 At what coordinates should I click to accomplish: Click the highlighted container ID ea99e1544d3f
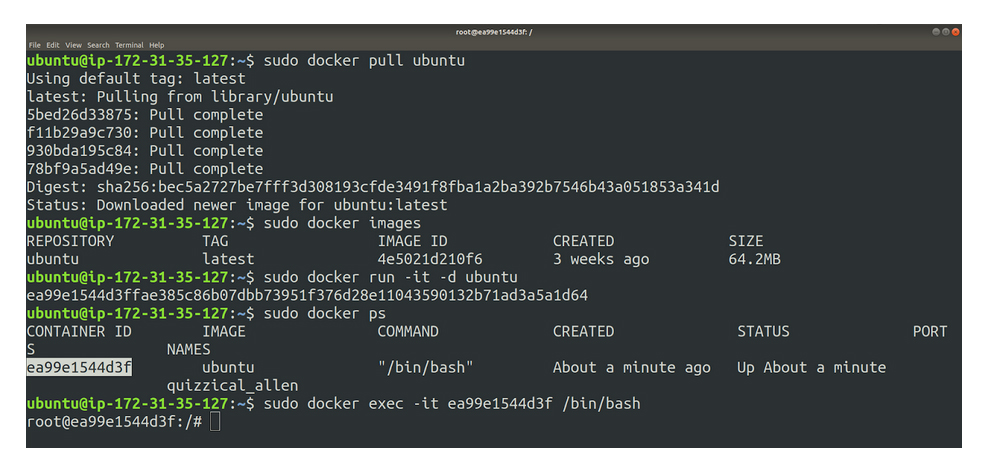(79, 367)
